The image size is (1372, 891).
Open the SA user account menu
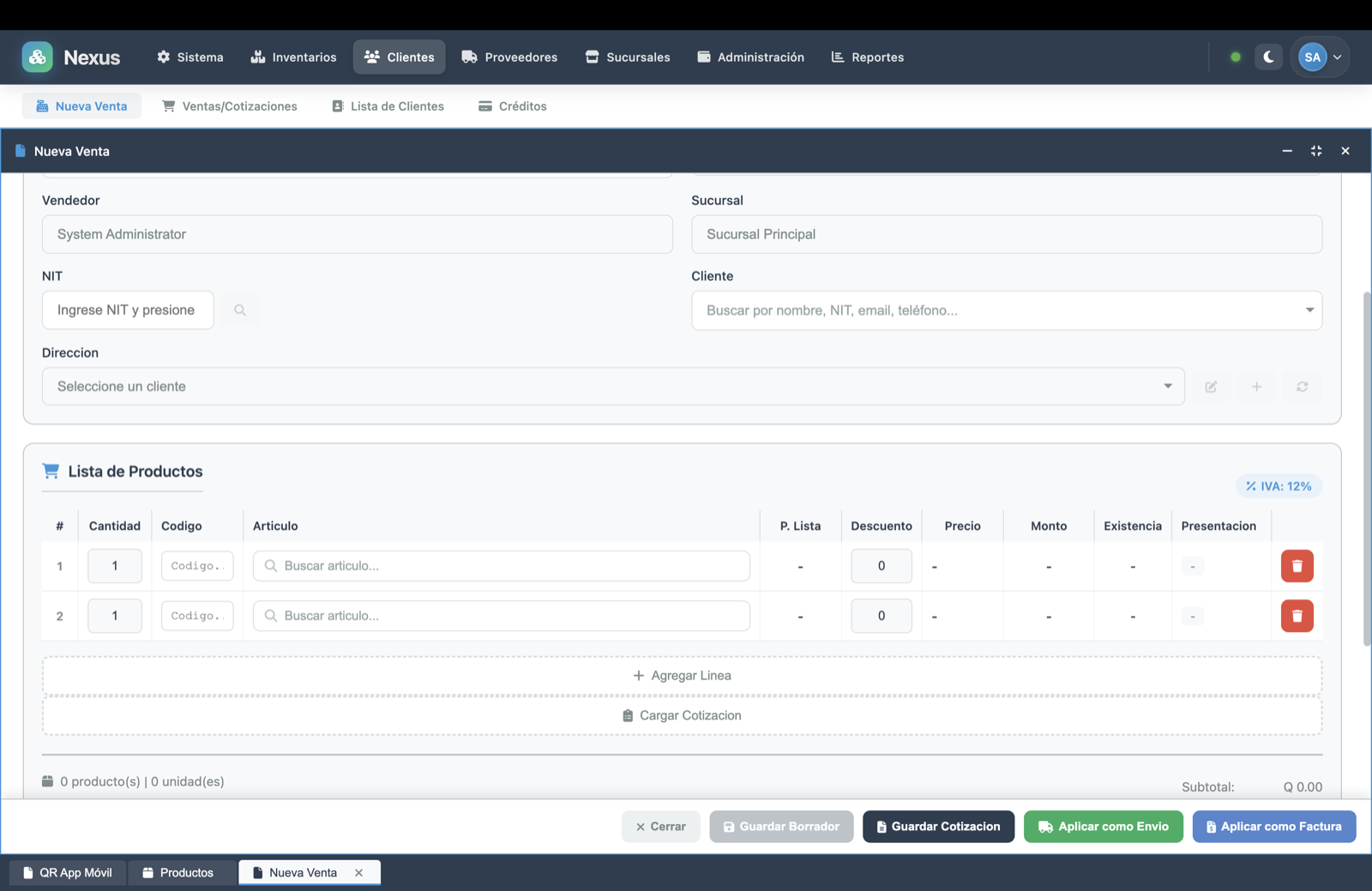[x=1321, y=57]
